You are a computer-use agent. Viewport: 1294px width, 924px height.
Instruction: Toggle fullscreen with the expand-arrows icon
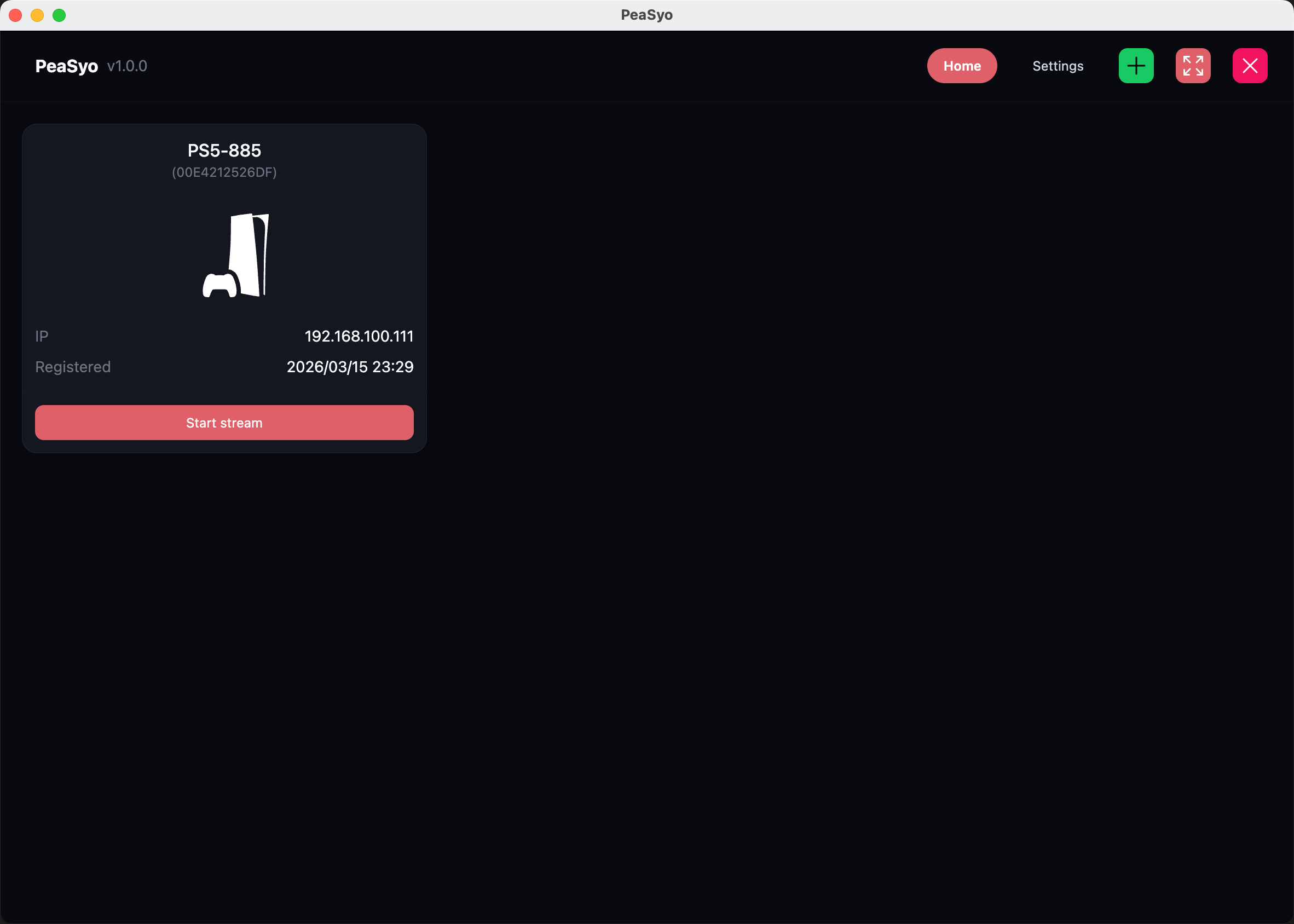(1193, 66)
